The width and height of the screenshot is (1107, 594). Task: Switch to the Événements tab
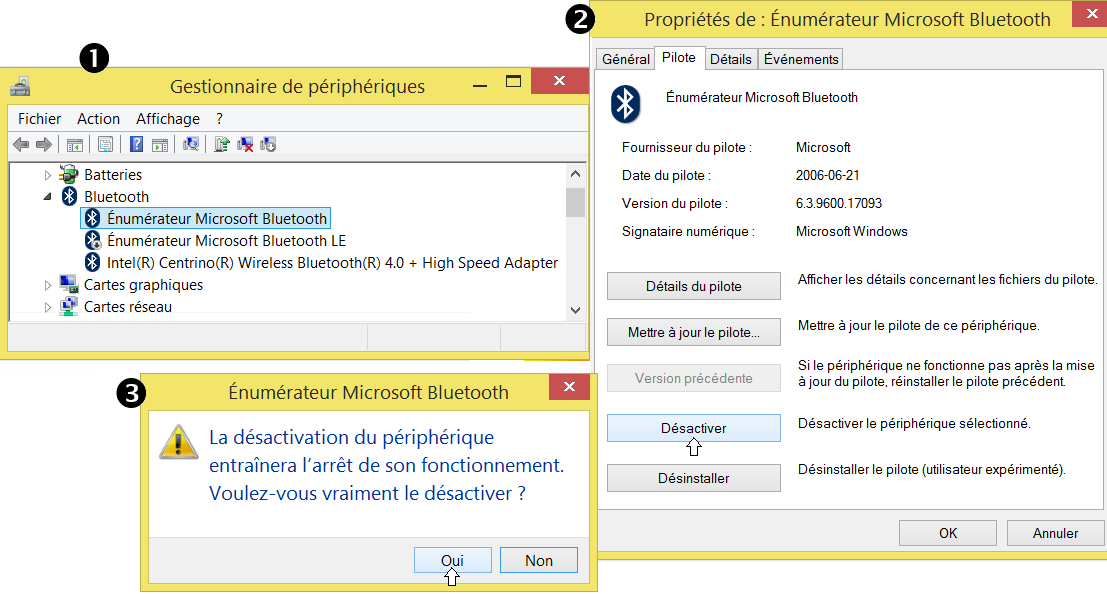(800, 59)
